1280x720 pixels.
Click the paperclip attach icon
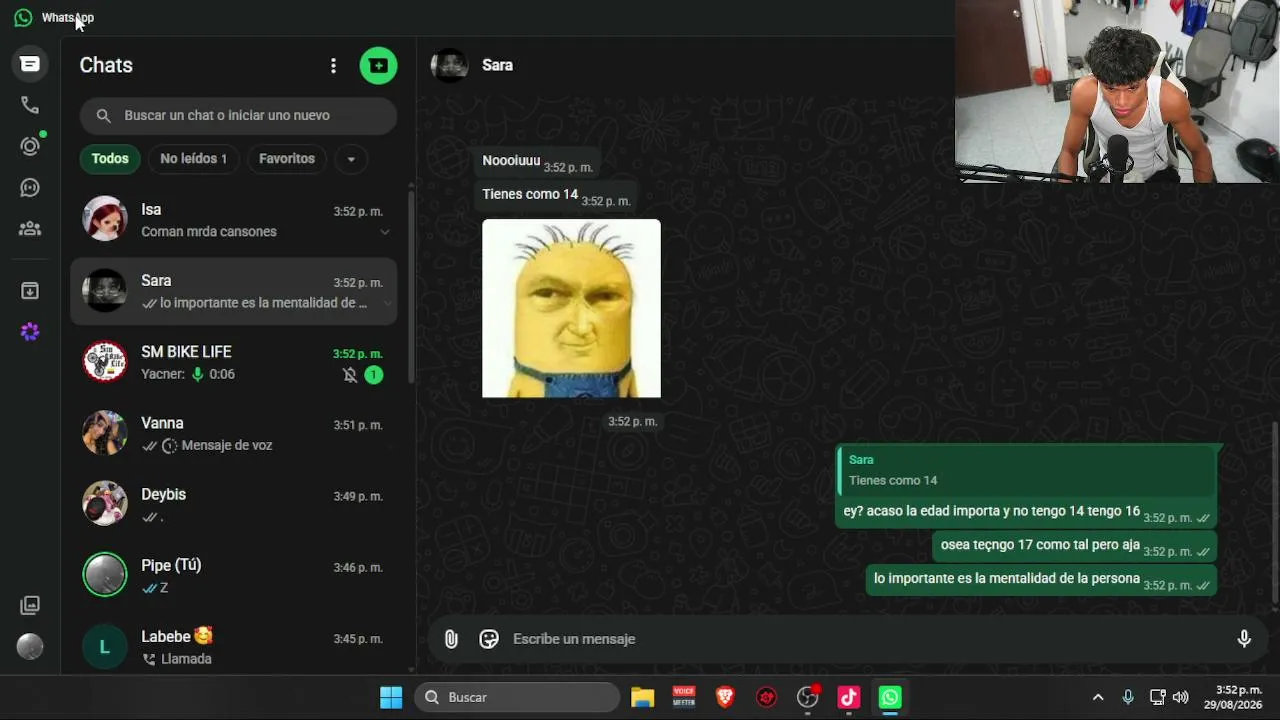click(451, 639)
